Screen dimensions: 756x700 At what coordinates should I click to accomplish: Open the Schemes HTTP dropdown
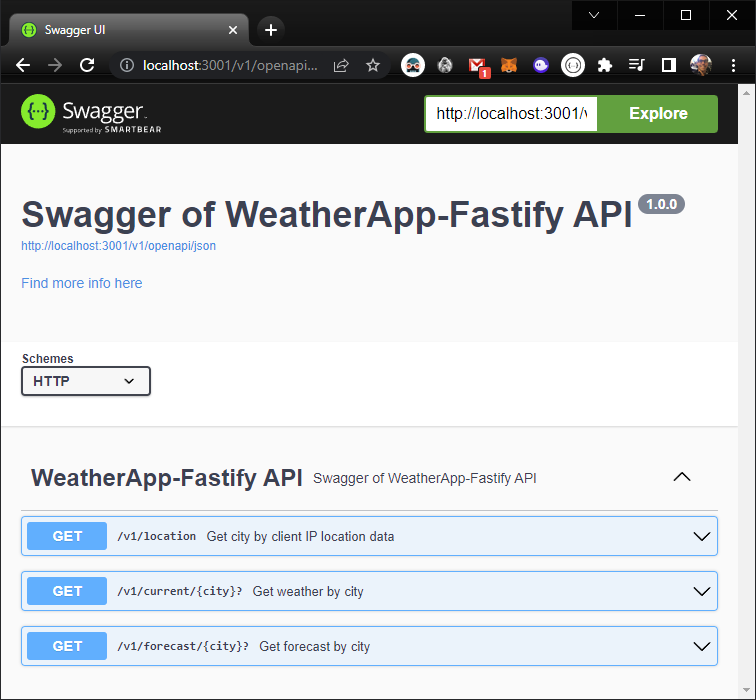[x=86, y=381]
